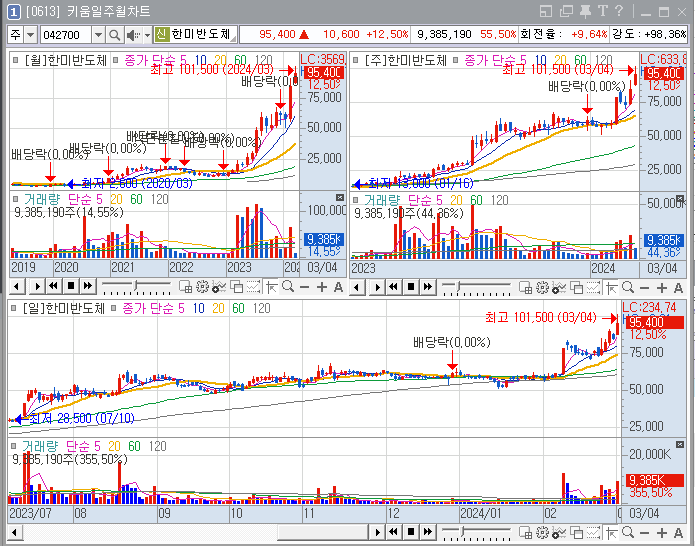Click the pin window icon in title bar

point(586,11)
